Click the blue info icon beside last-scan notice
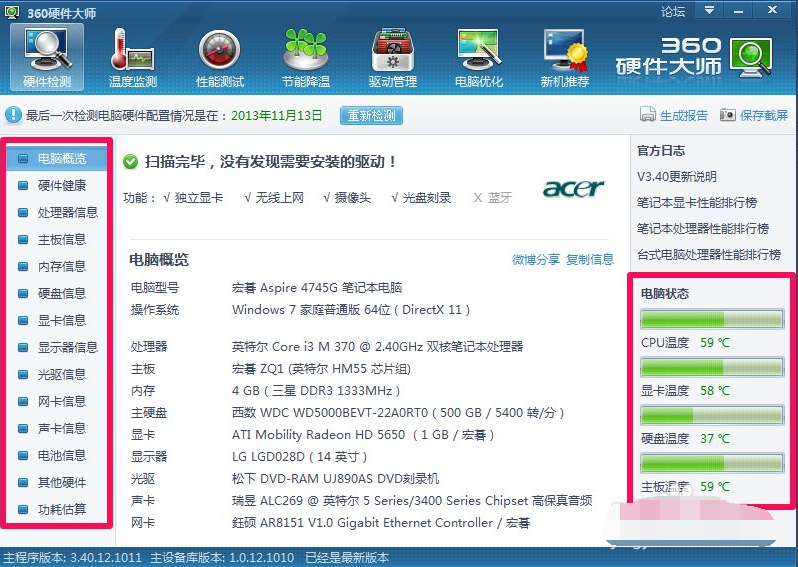Viewport: 798px width, 567px height. [x=13, y=115]
